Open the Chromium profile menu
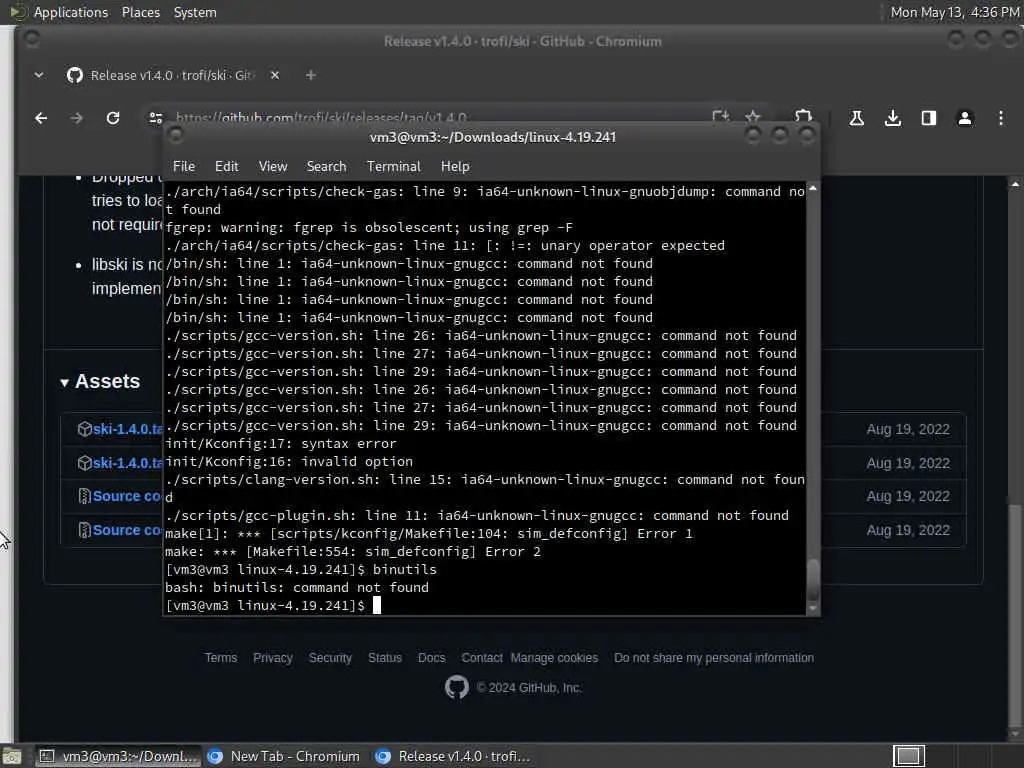Image resolution: width=1024 pixels, height=768 pixels. pyautogui.click(x=965, y=118)
